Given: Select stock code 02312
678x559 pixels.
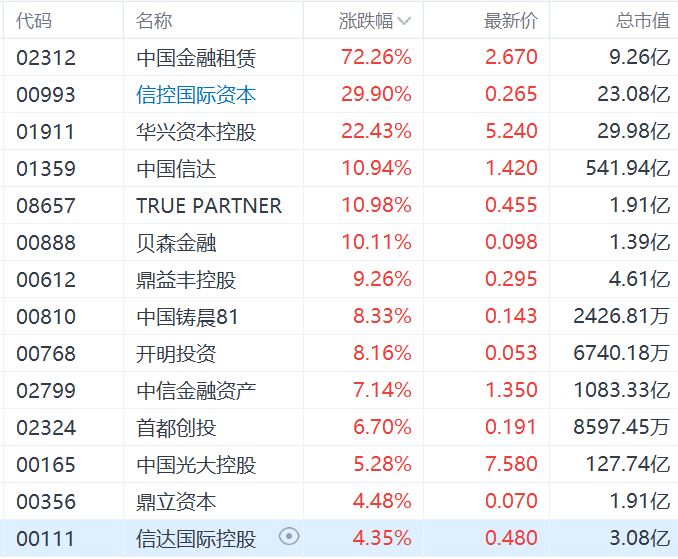Looking at the screenshot, I should [46, 57].
